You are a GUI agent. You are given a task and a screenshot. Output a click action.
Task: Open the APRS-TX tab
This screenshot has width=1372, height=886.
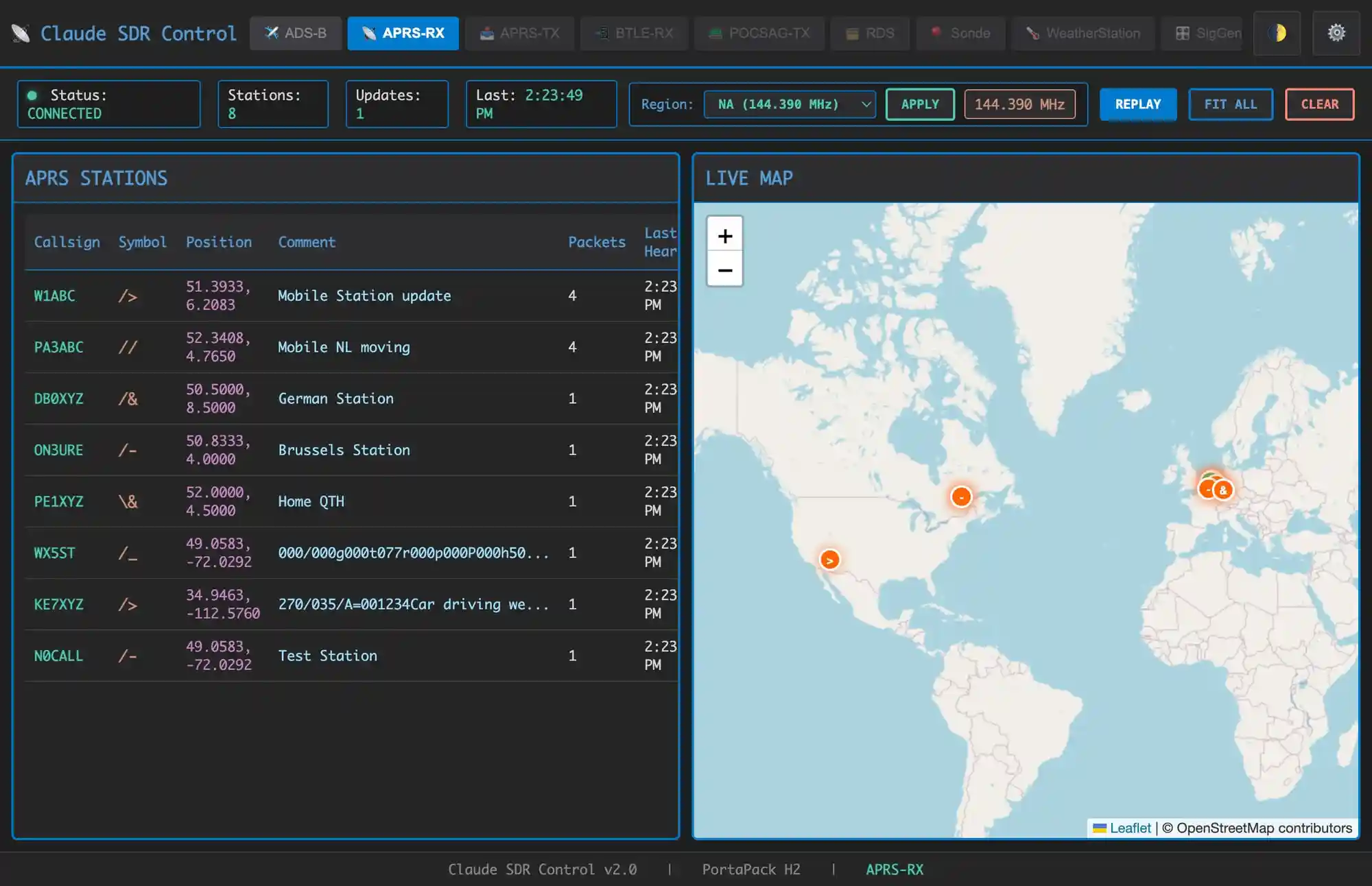coord(519,33)
